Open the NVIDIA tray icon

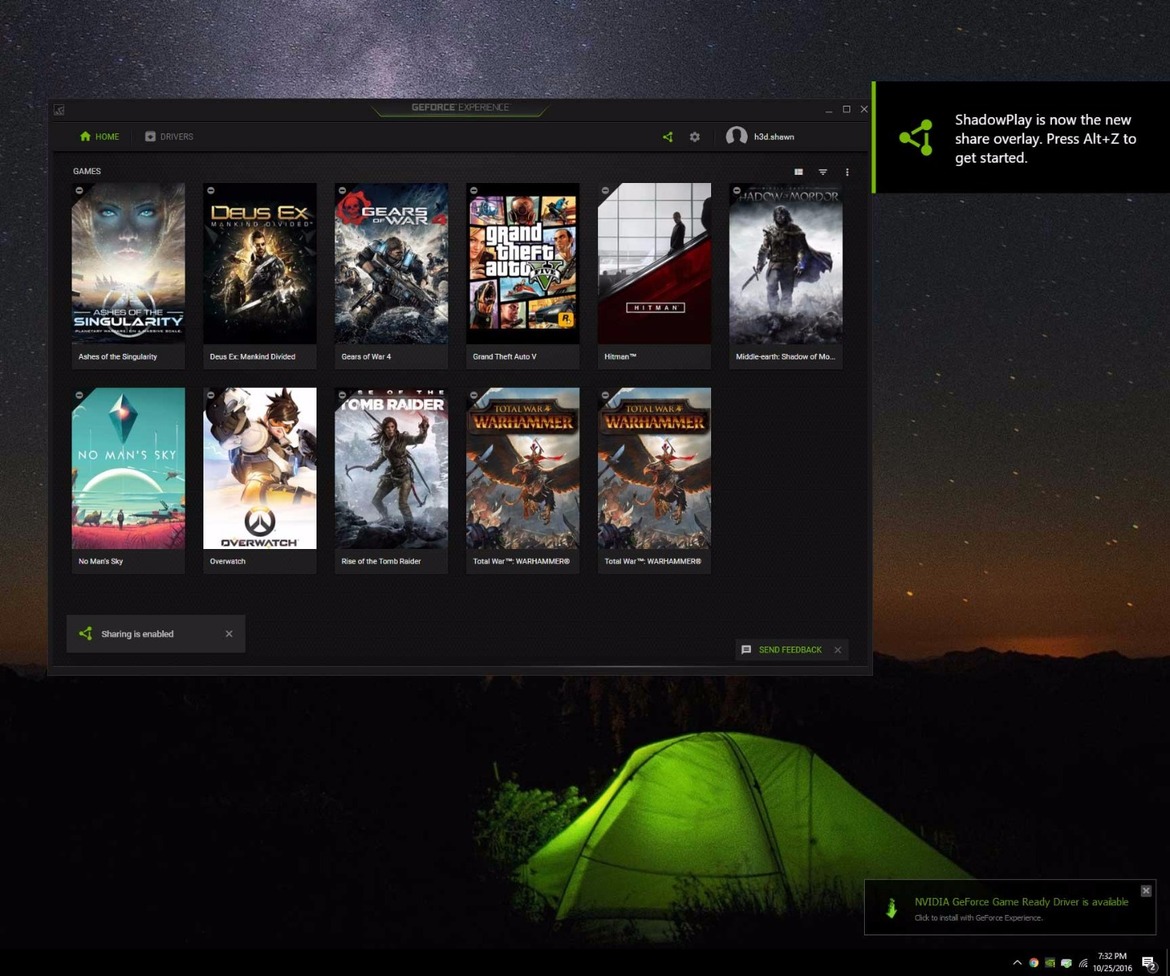(1050, 963)
